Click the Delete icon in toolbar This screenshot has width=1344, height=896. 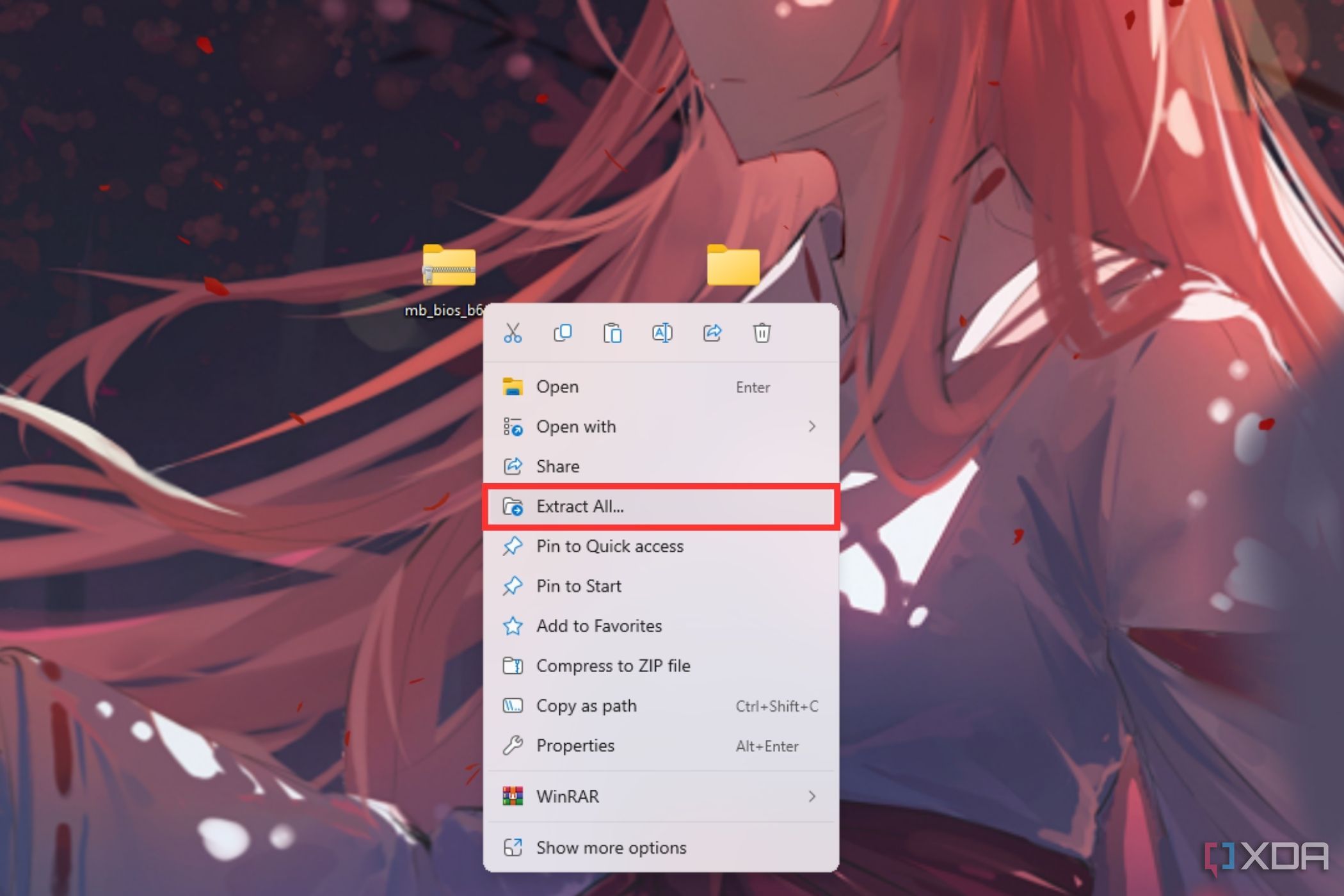762,333
